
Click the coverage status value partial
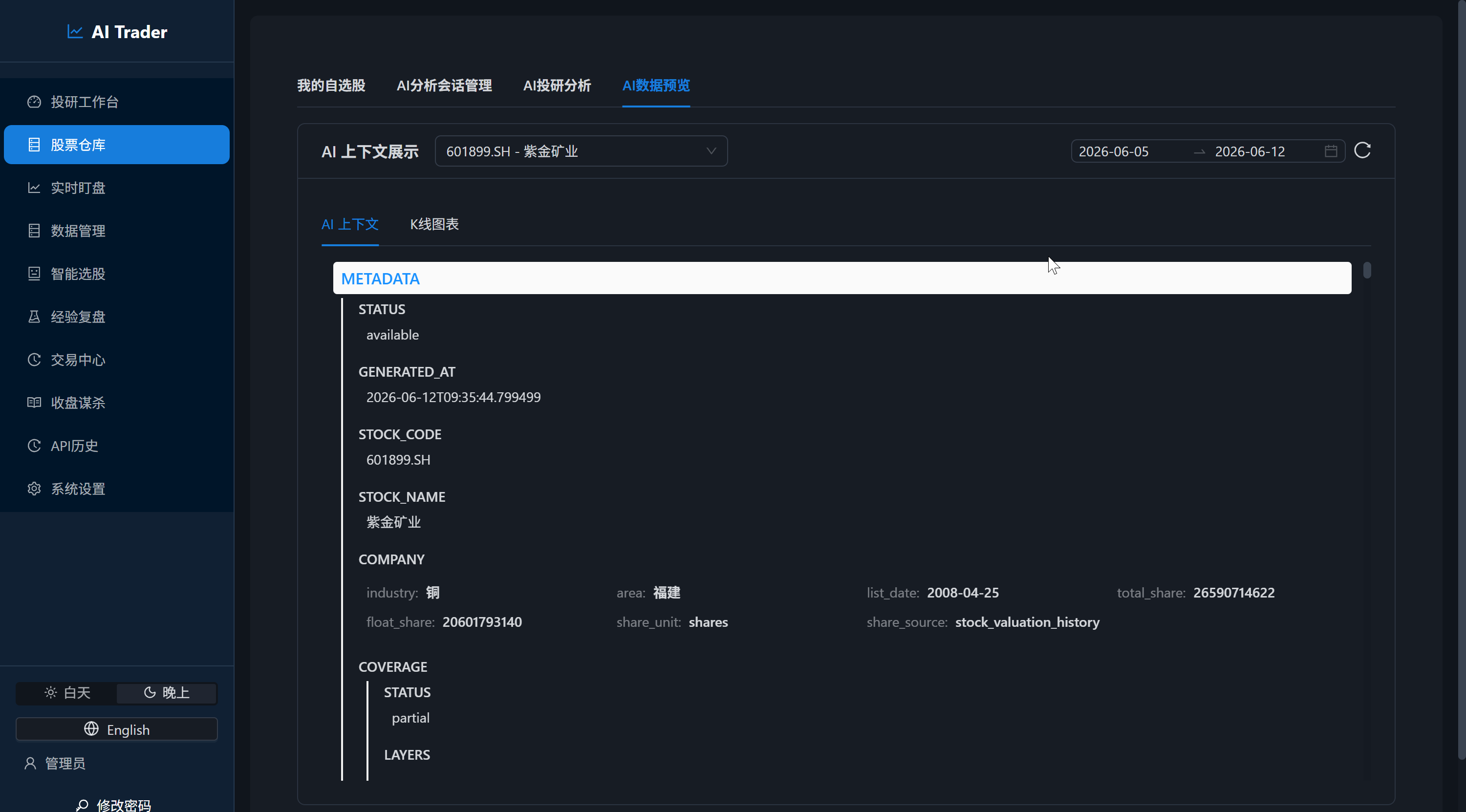click(x=410, y=718)
